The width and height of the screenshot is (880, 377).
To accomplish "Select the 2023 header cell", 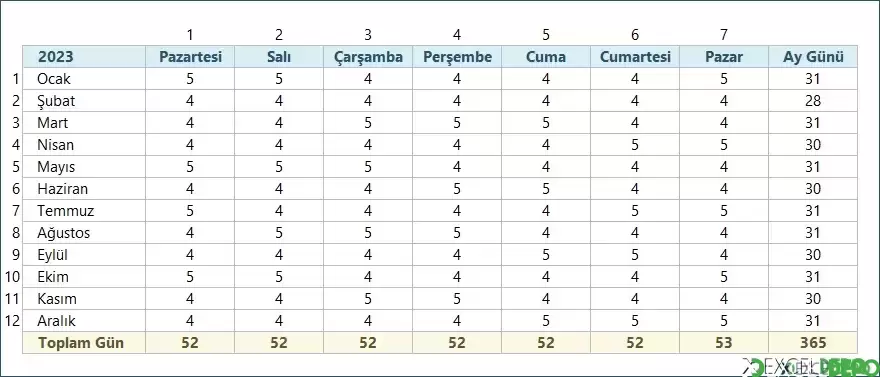I will pyautogui.click(x=84, y=57).
